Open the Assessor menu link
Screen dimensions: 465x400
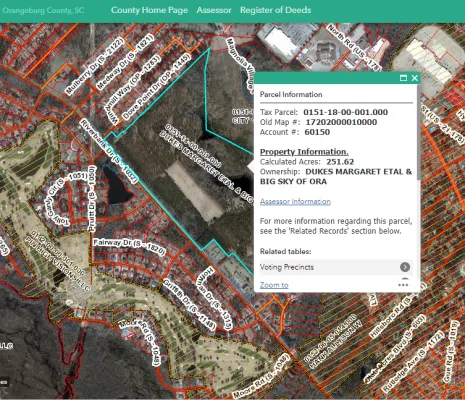214,10
